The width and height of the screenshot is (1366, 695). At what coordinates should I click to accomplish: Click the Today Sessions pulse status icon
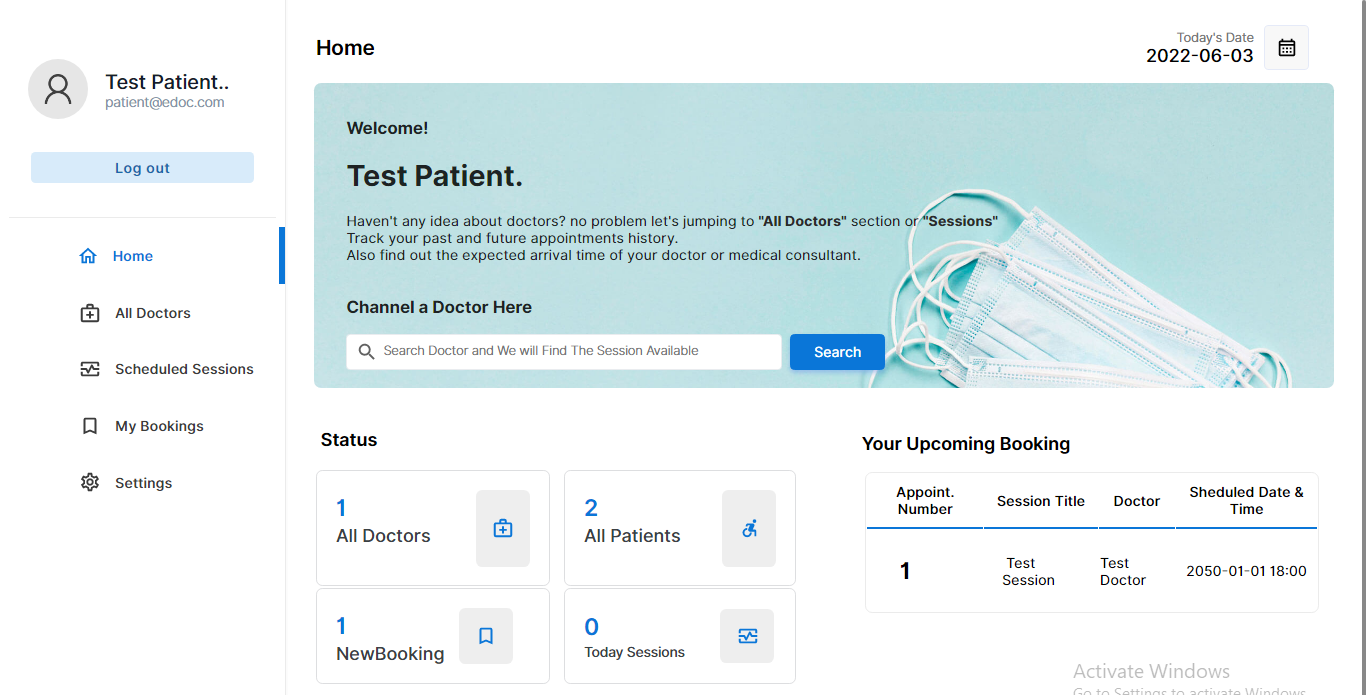tap(747, 636)
